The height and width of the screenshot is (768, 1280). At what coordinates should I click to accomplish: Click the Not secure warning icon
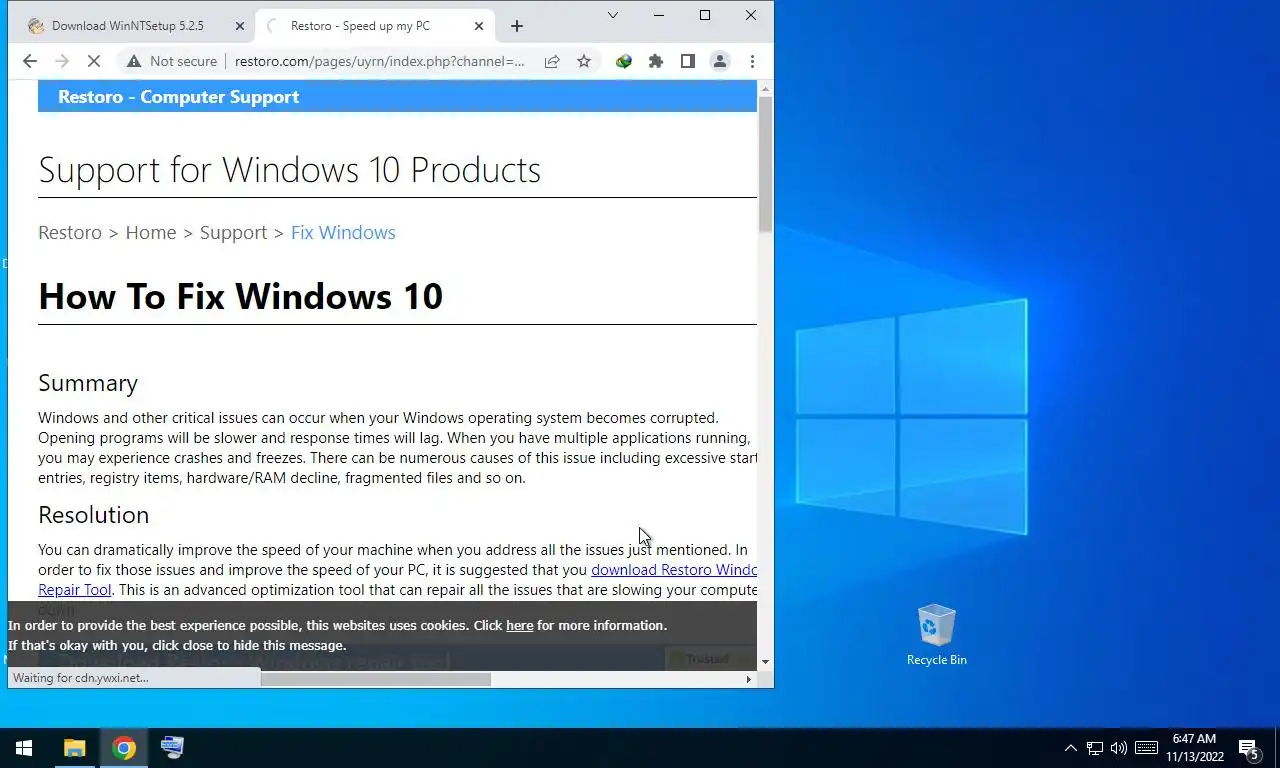133,61
